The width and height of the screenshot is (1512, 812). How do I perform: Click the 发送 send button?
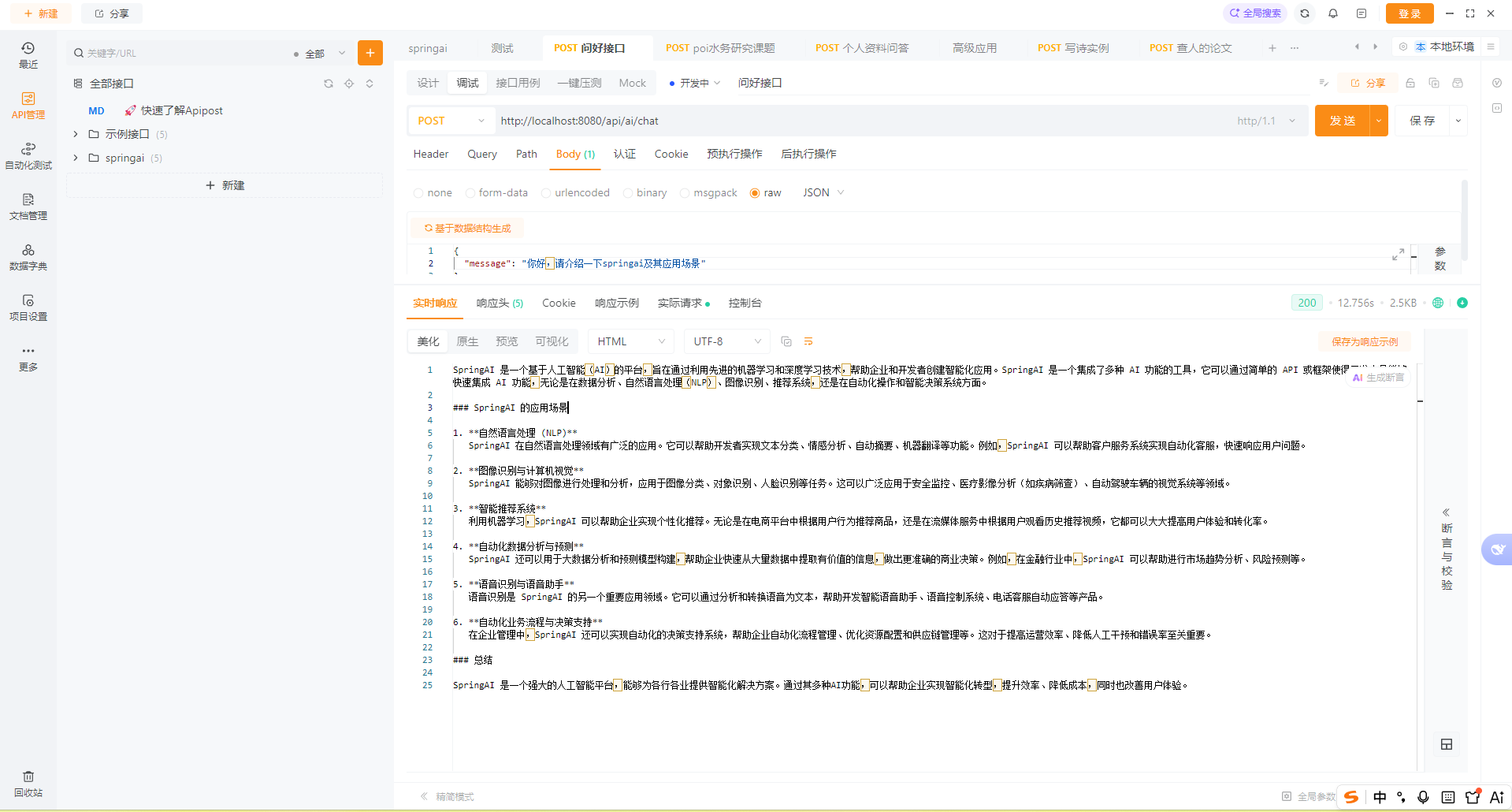tap(1343, 121)
